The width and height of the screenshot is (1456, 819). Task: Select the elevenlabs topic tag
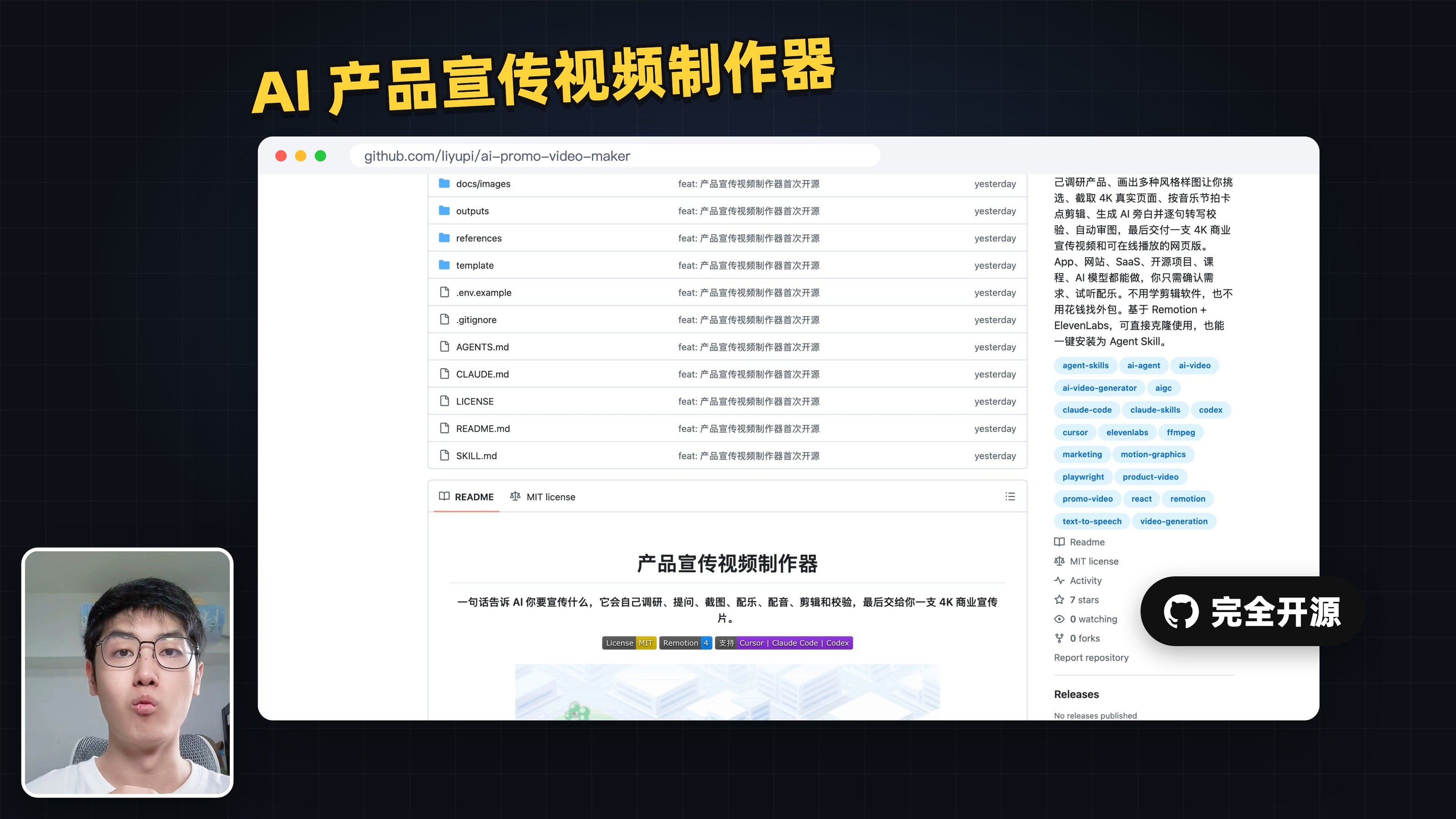[x=1127, y=432]
